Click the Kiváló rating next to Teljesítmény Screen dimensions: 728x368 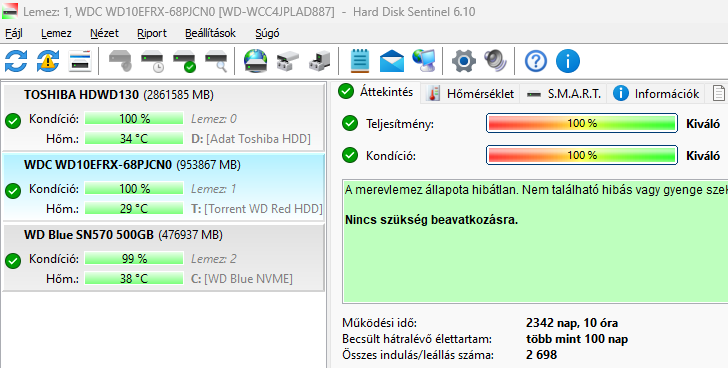point(703,123)
